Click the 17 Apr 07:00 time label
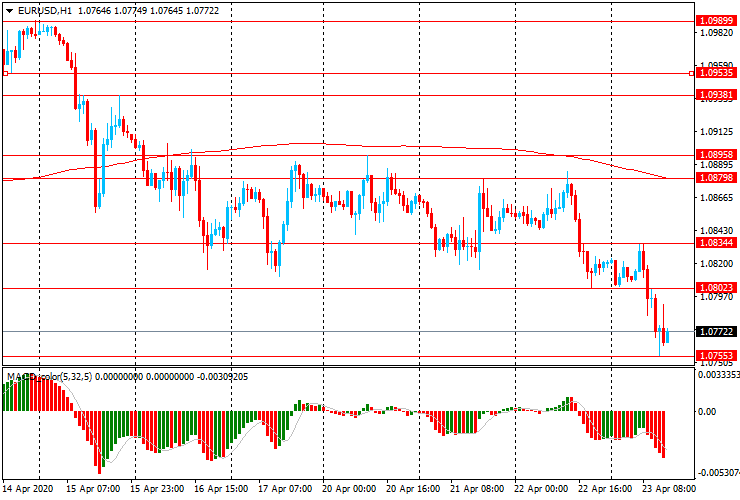This screenshot has width=740, height=500. (x=285, y=489)
